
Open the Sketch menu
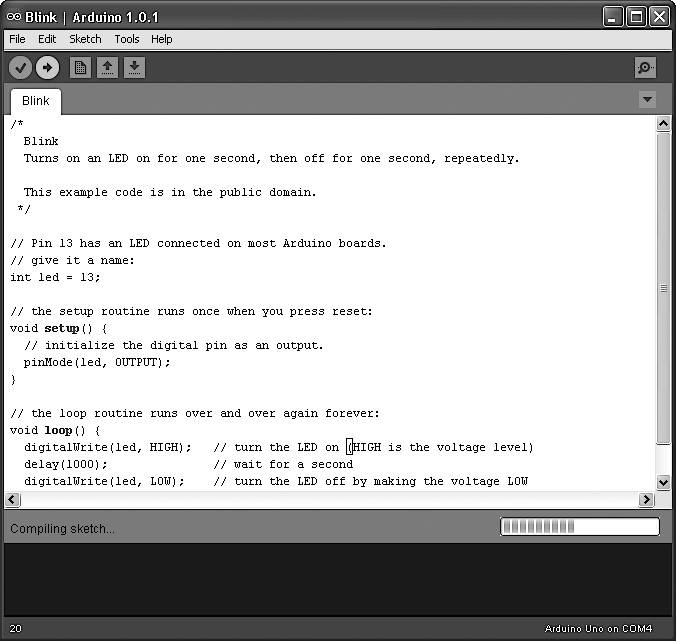tap(85, 39)
